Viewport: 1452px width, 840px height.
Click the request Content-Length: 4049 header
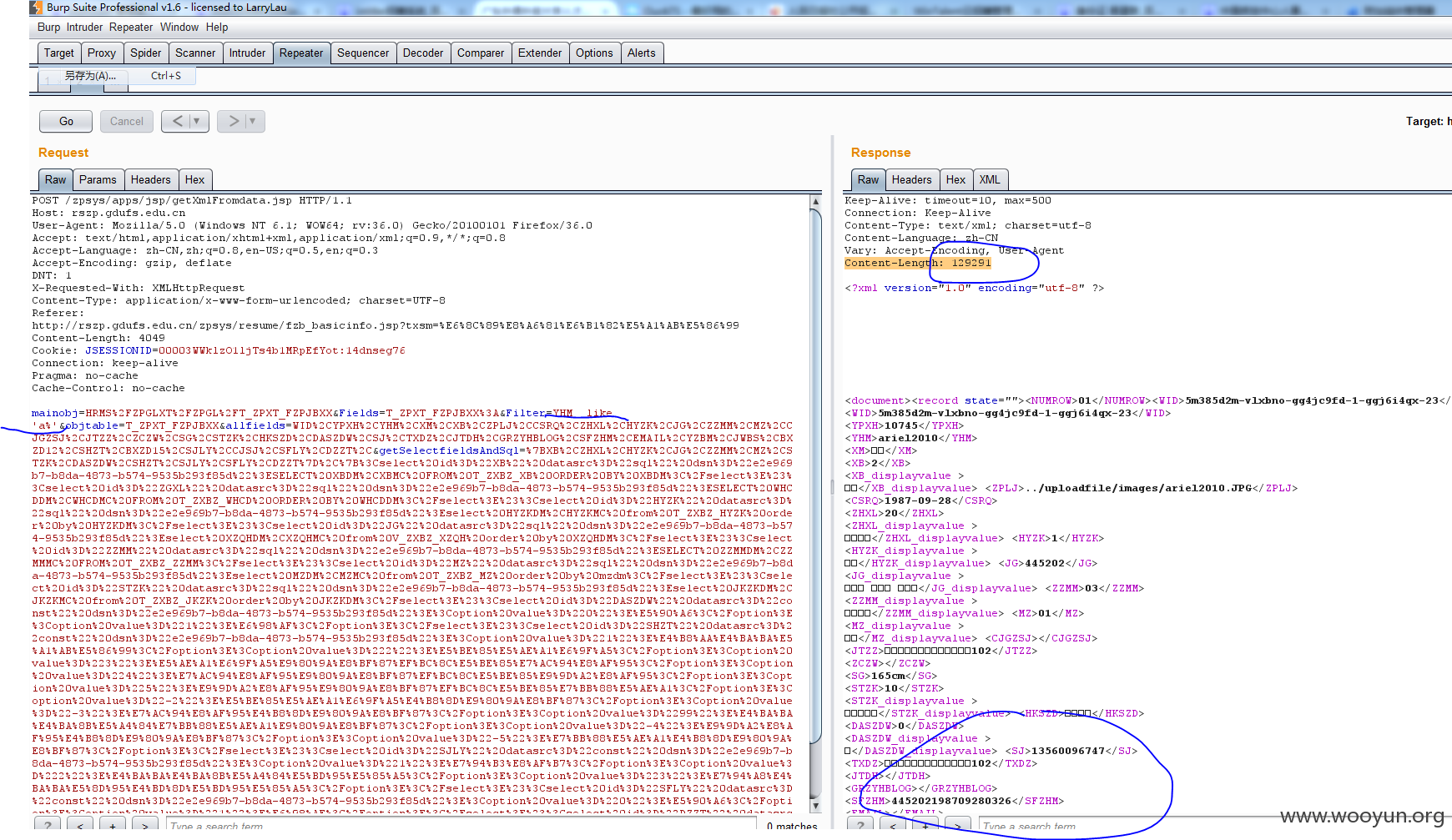point(98,338)
